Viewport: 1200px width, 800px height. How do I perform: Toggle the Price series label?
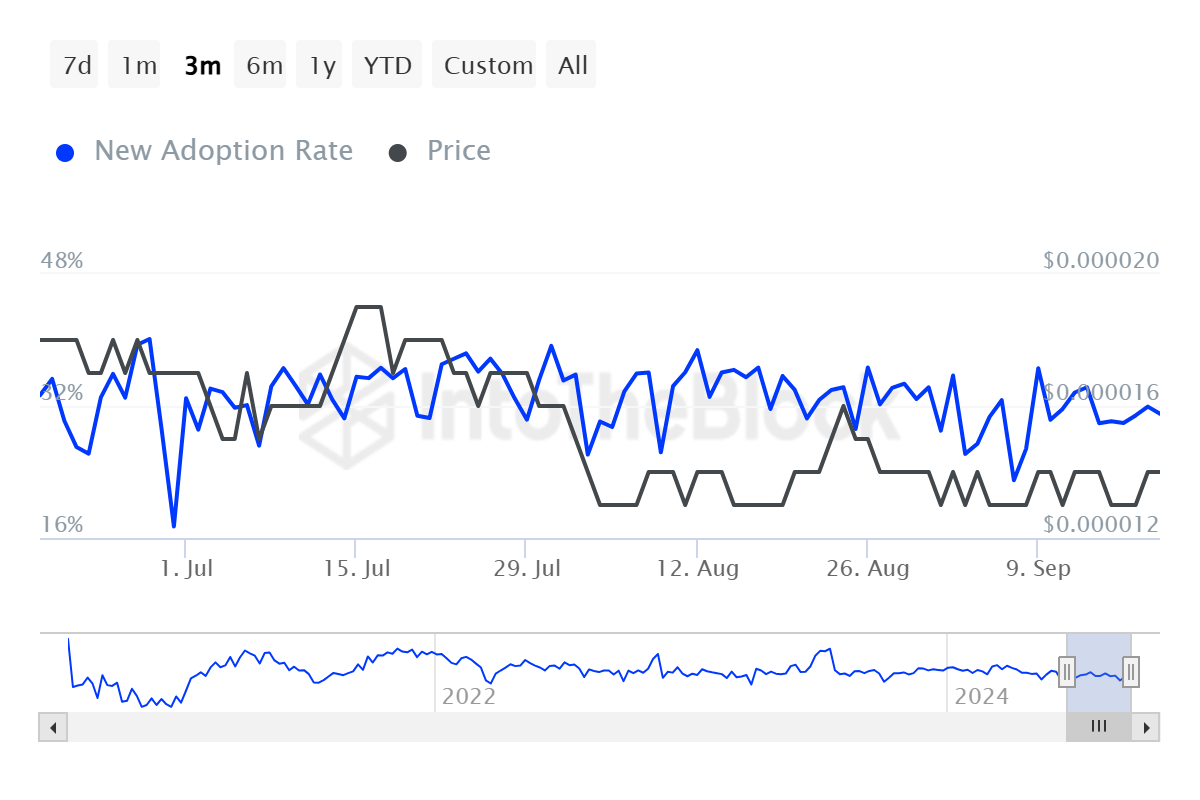tap(458, 151)
